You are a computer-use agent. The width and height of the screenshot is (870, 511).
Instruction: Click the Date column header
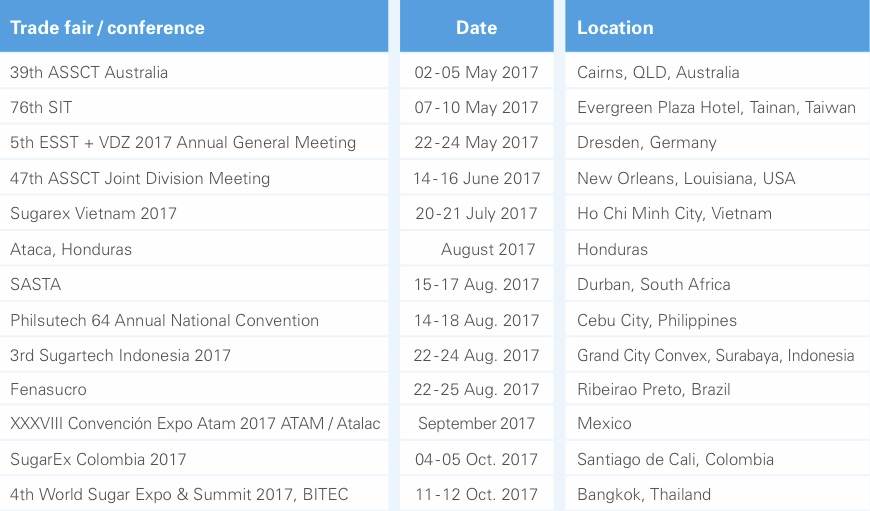(476, 28)
